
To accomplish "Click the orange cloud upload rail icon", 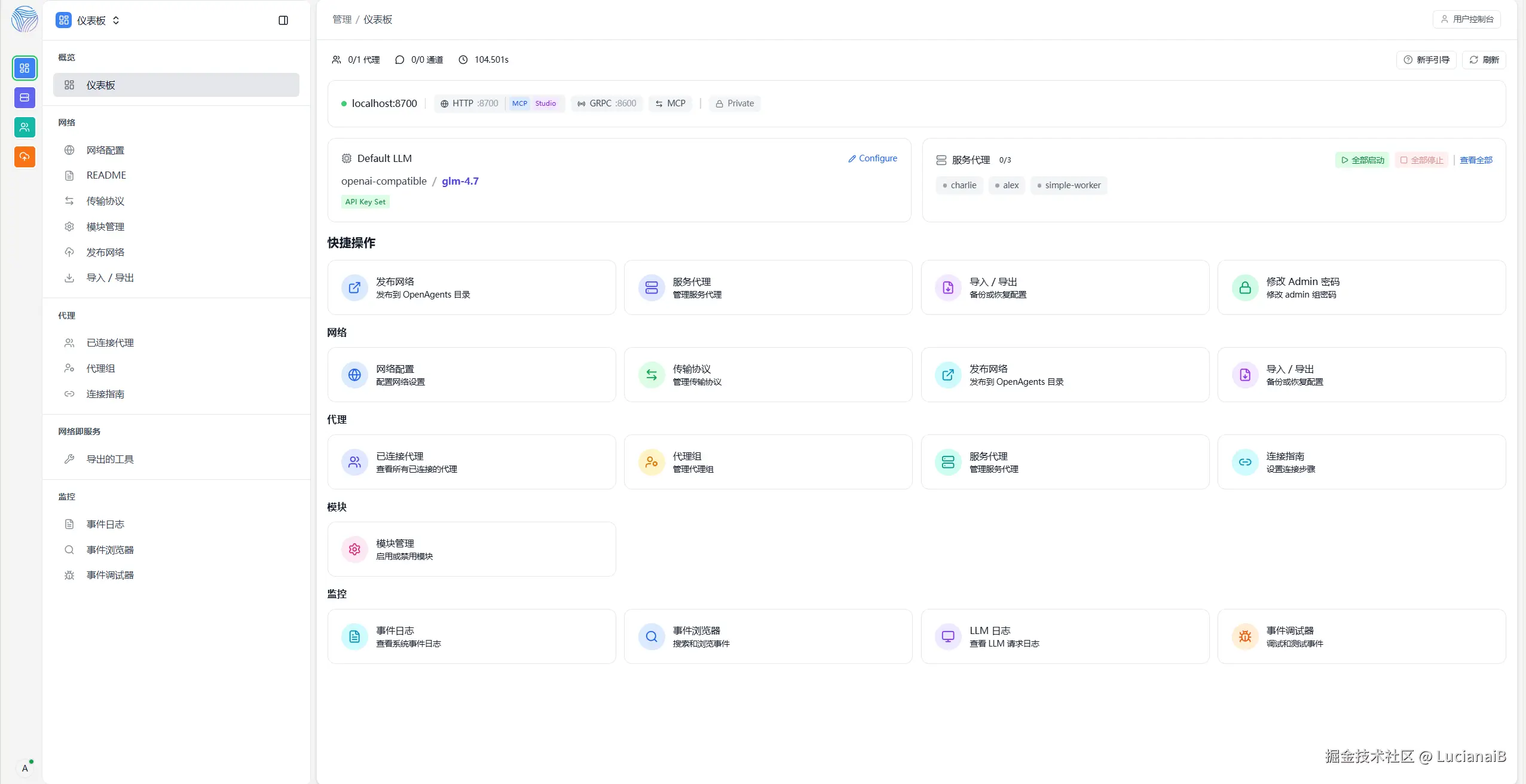I will click(x=25, y=157).
